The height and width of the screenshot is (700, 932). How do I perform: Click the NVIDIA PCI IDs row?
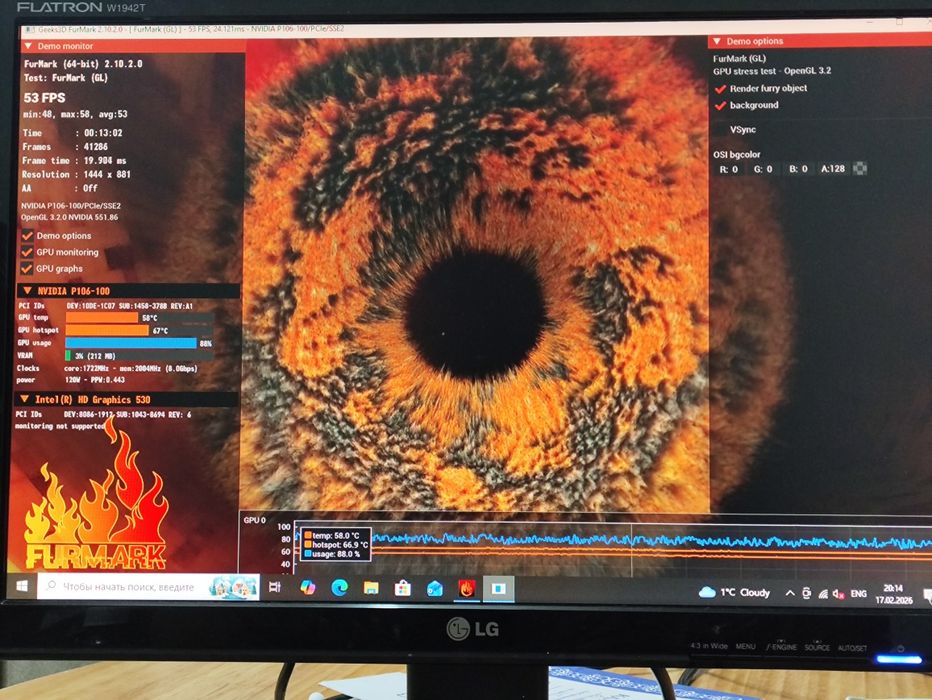(x=105, y=306)
